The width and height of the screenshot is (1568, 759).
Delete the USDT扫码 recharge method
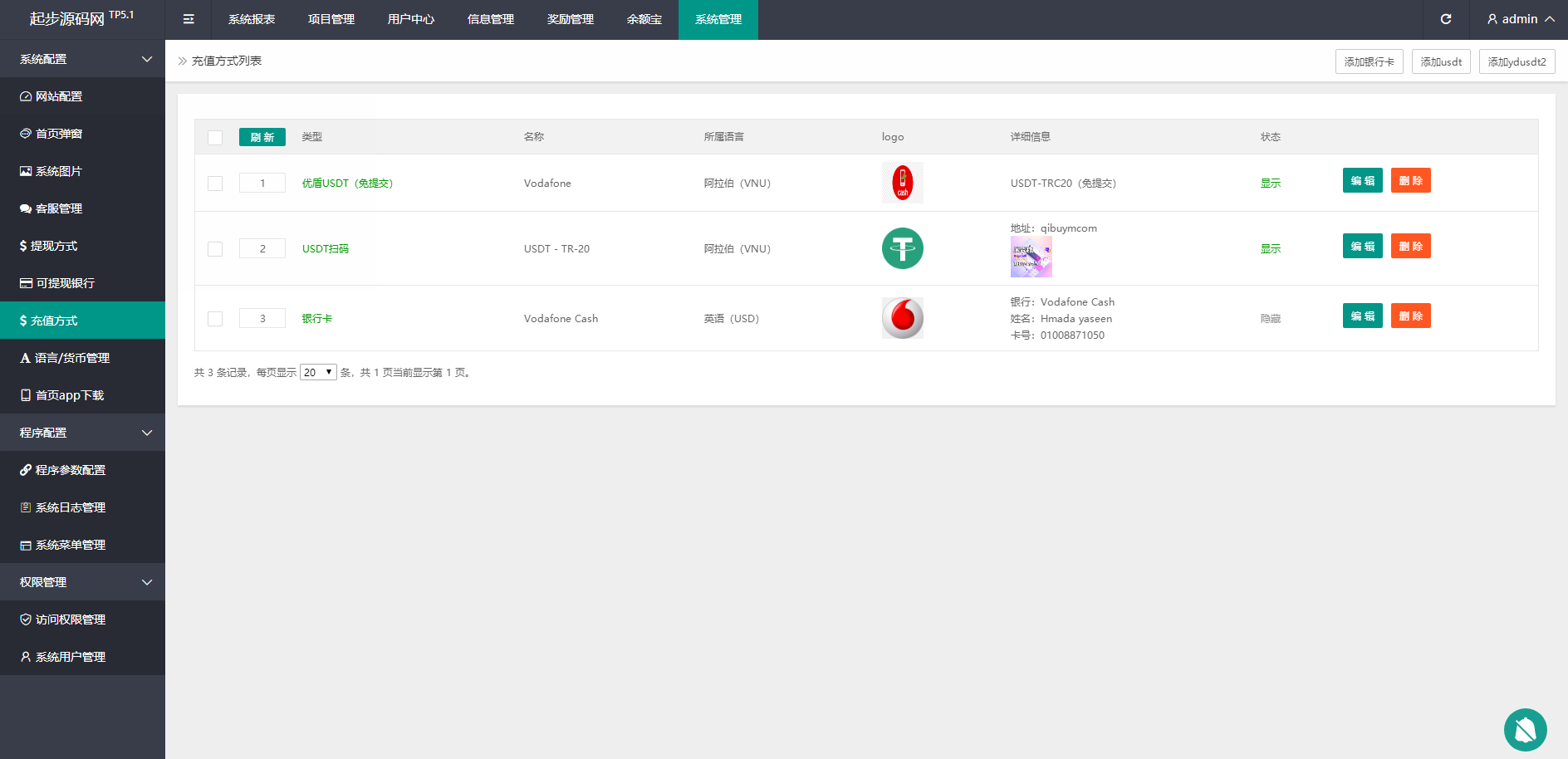click(1410, 247)
